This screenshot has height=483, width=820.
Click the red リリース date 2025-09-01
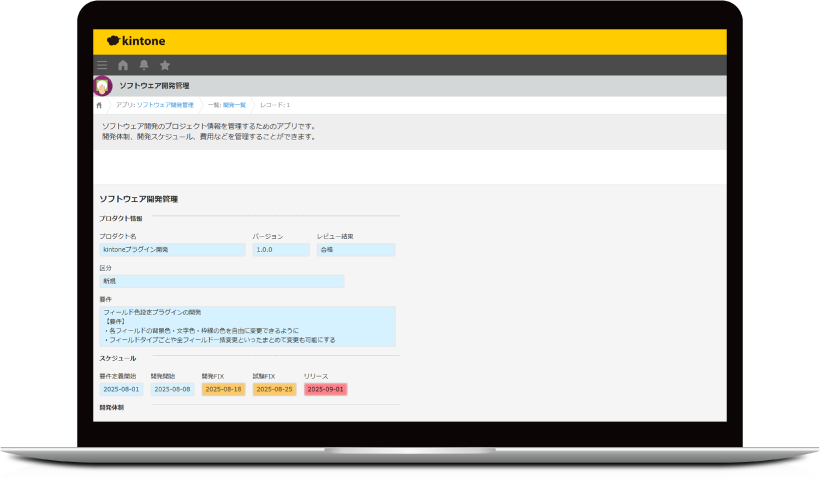(325, 389)
